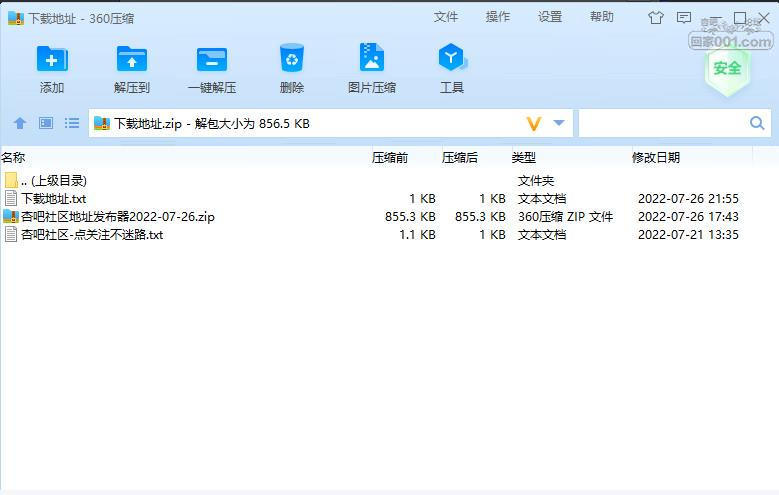Viewport: 779px width, 495px height.
Task: Switch to the list view mode button
Action: coord(72,123)
